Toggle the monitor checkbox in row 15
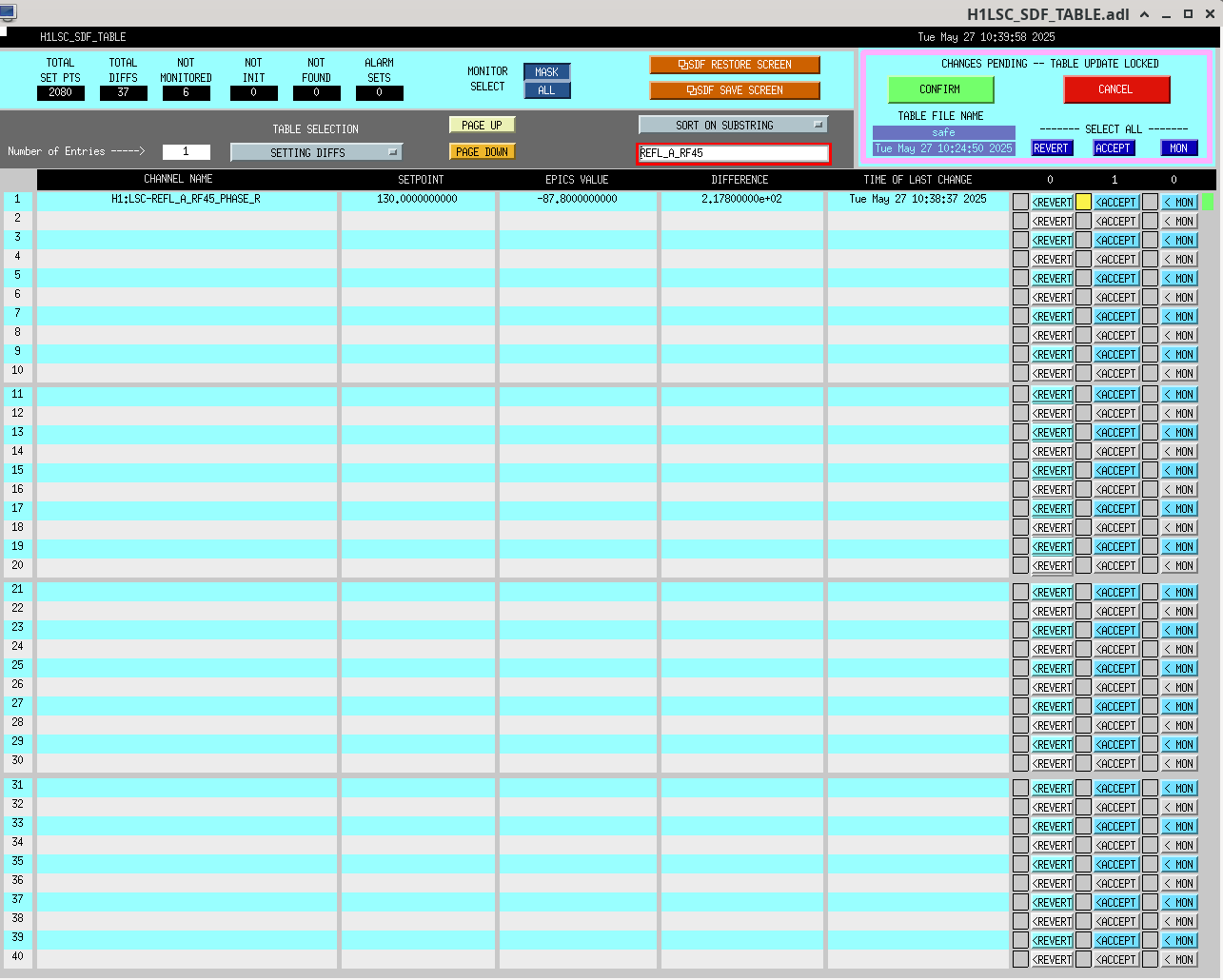The image size is (1223, 980). pyautogui.click(x=1150, y=470)
